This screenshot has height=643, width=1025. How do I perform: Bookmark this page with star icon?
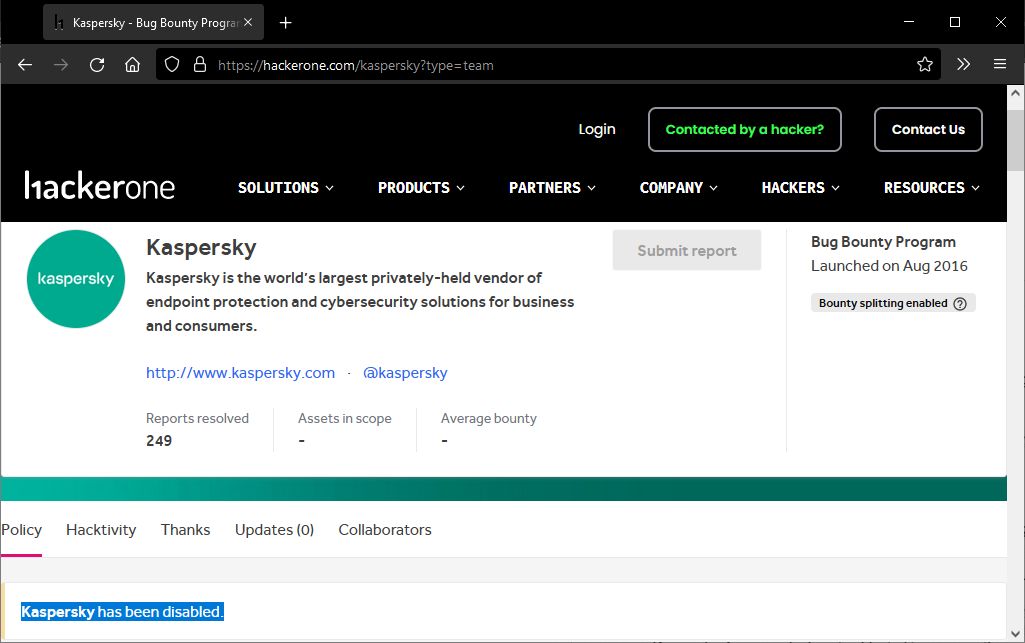pos(924,65)
